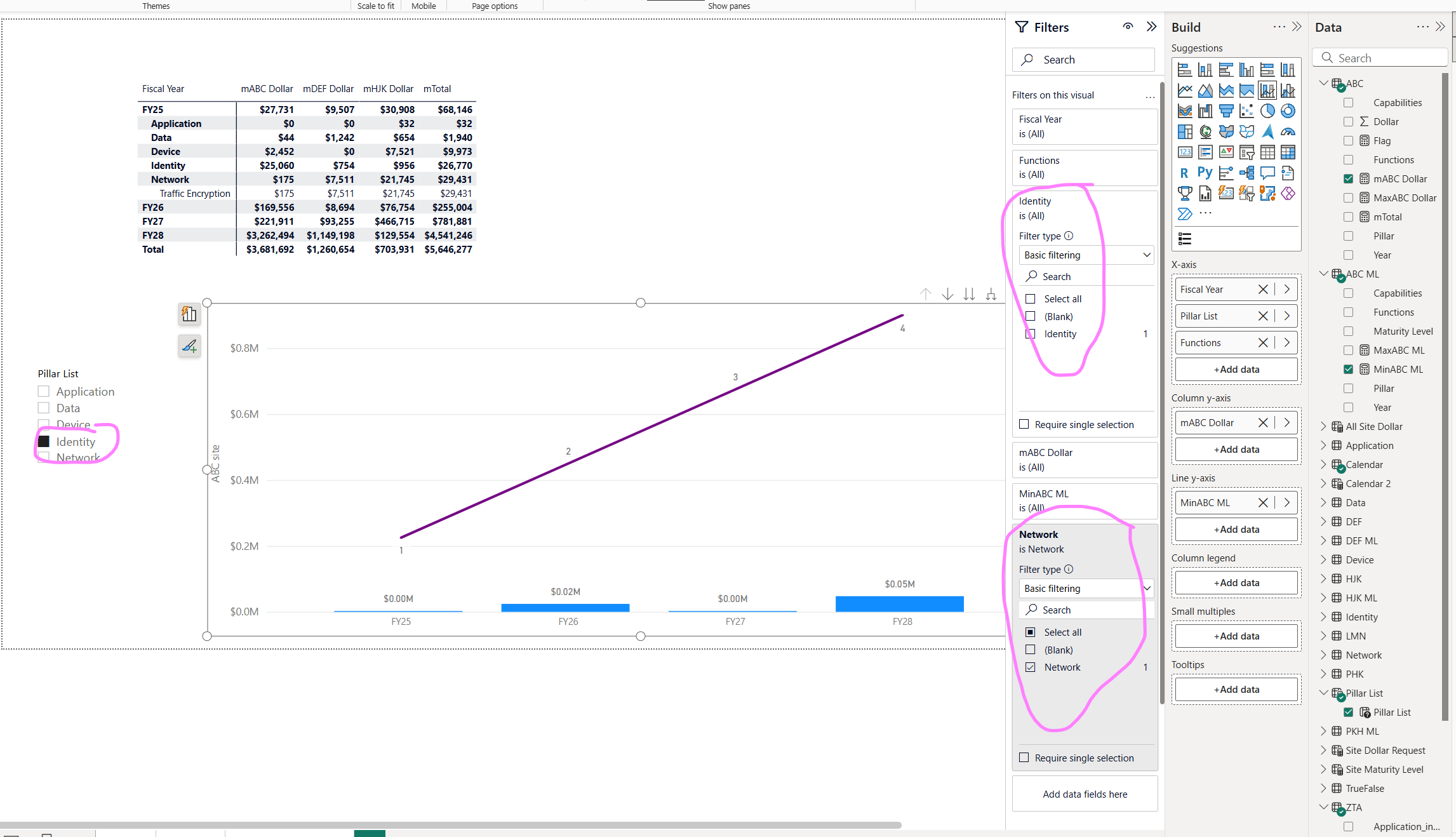Screen dimensions: 1456x837
Task: Select the Slicer visual icon
Action: (x=1246, y=152)
